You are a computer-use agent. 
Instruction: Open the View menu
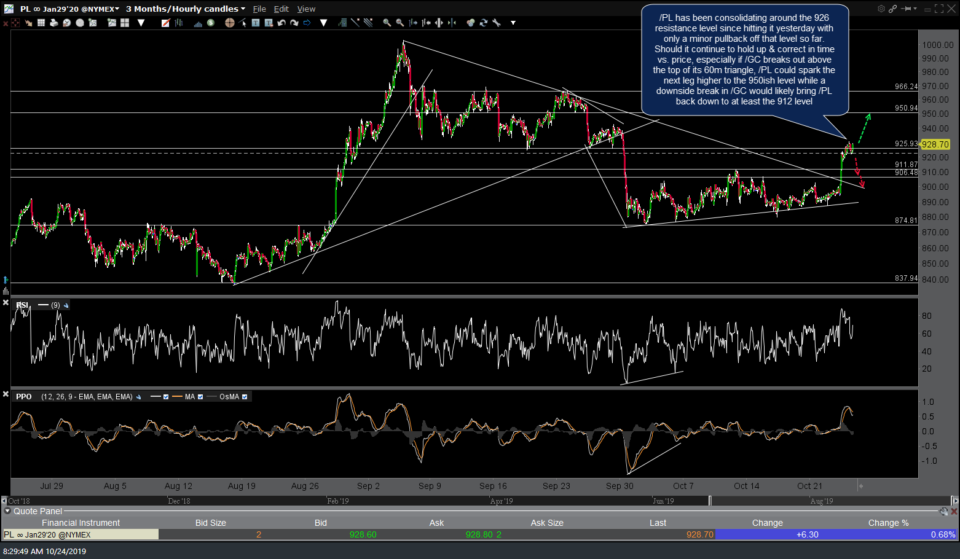pyautogui.click(x=306, y=9)
